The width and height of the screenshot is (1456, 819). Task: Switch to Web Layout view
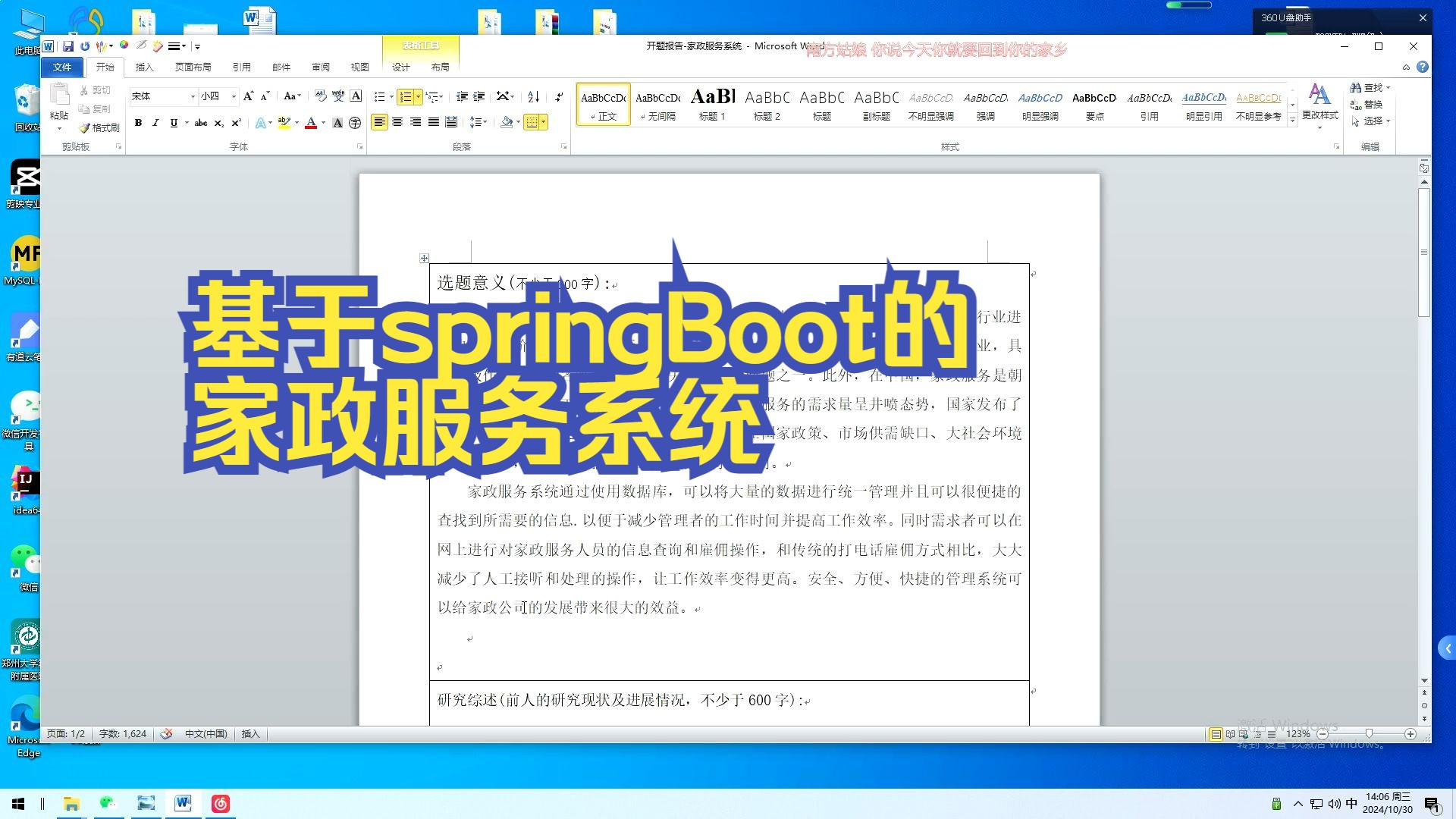(x=1244, y=734)
